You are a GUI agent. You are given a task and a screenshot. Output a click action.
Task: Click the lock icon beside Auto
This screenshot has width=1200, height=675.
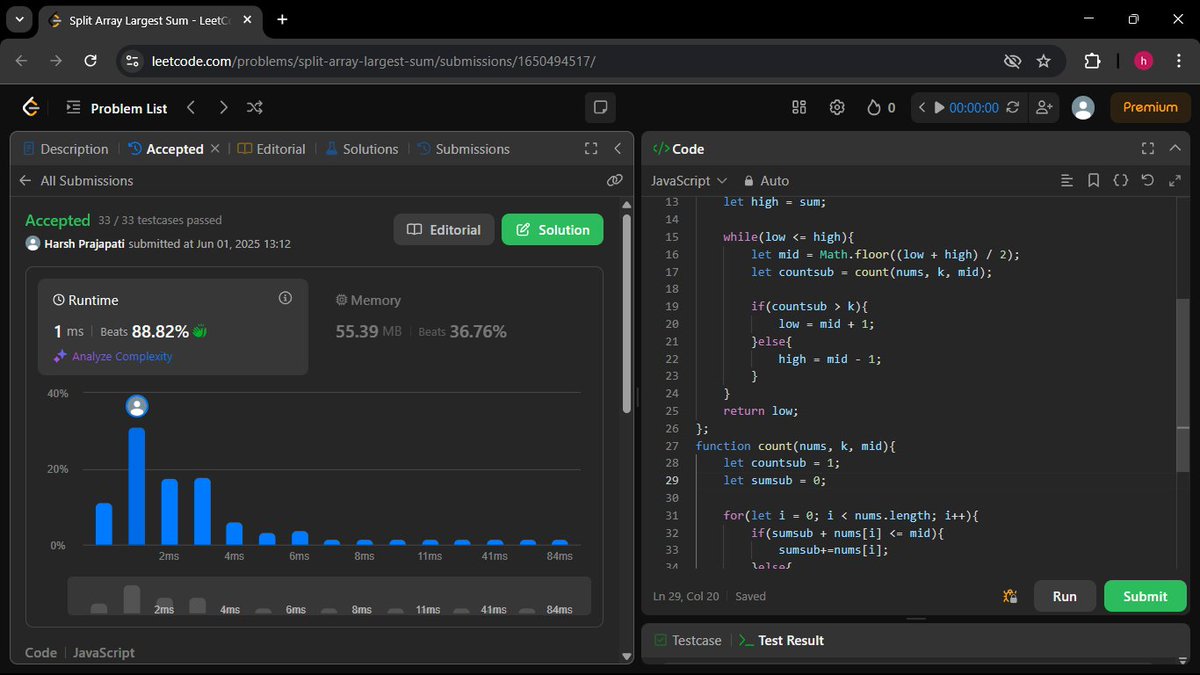click(748, 181)
